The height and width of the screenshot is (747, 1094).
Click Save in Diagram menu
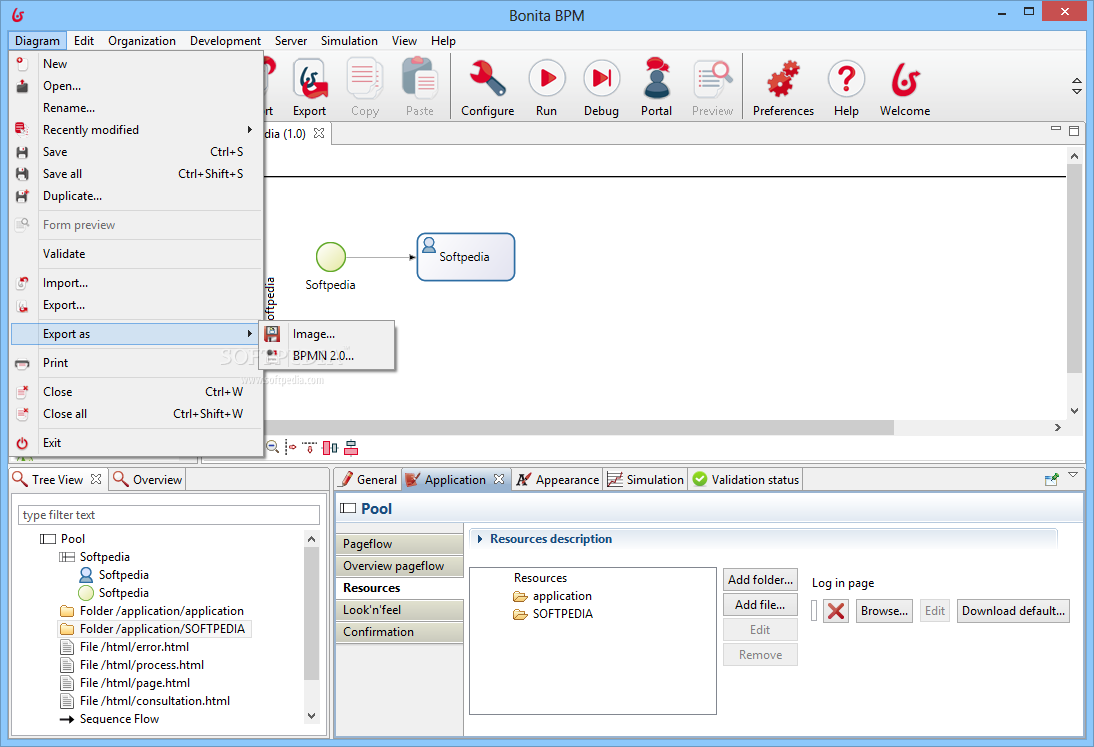point(137,152)
